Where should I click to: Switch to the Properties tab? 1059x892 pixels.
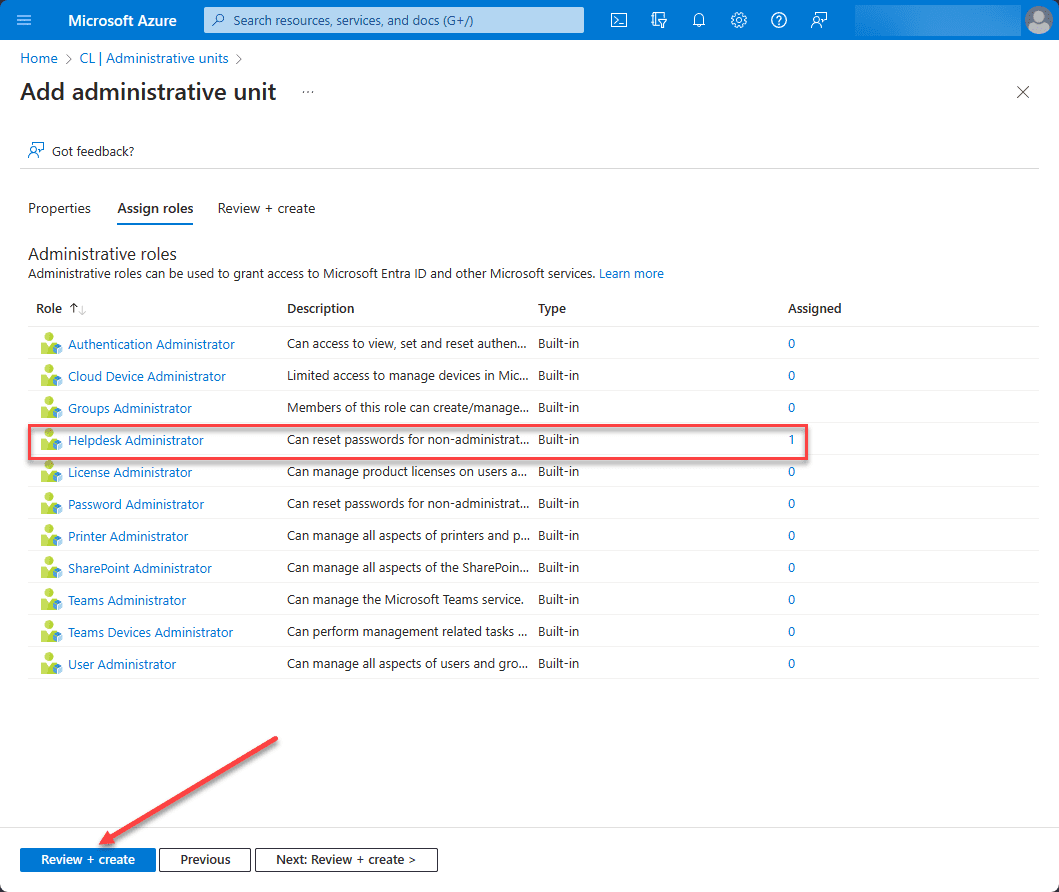(59, 209)
